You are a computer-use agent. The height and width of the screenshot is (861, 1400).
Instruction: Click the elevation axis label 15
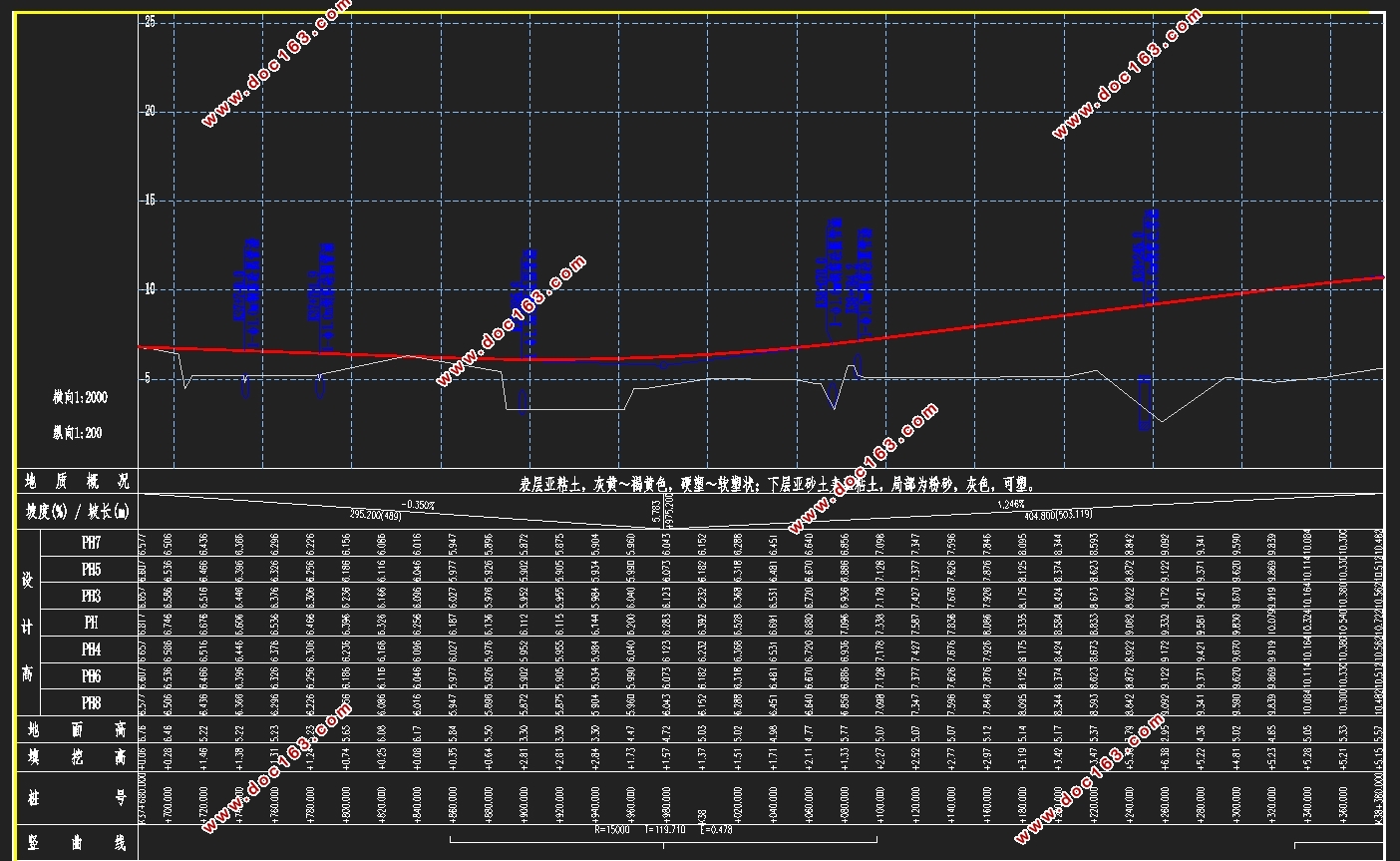[150, 201]
